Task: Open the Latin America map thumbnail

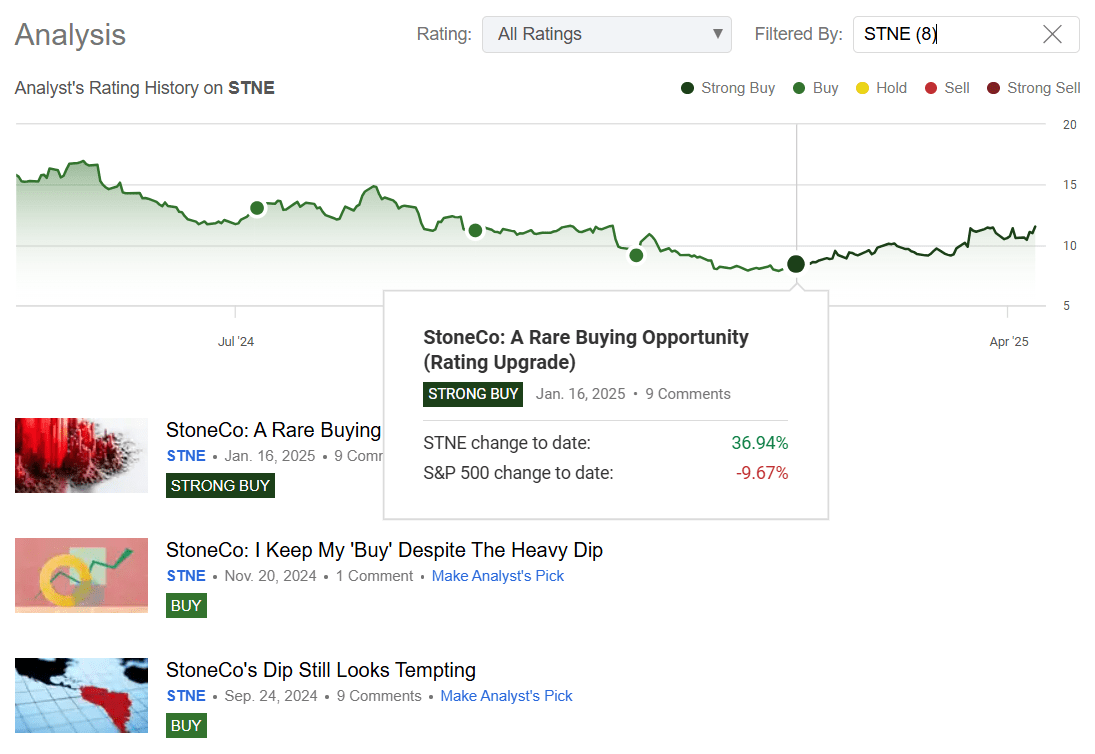Action: point(81,695)
